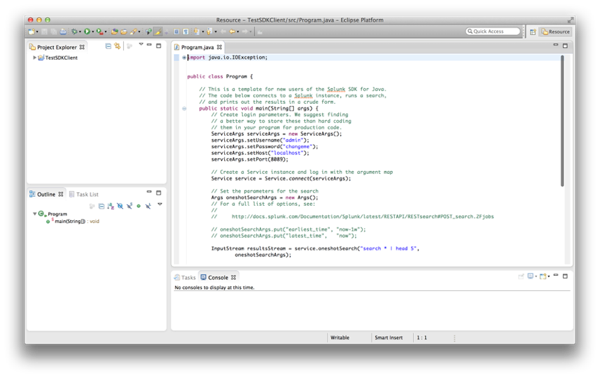Open the Outline View Menu triangle
The height and width of the screenshot is (378, 600).
pos(160,204)
